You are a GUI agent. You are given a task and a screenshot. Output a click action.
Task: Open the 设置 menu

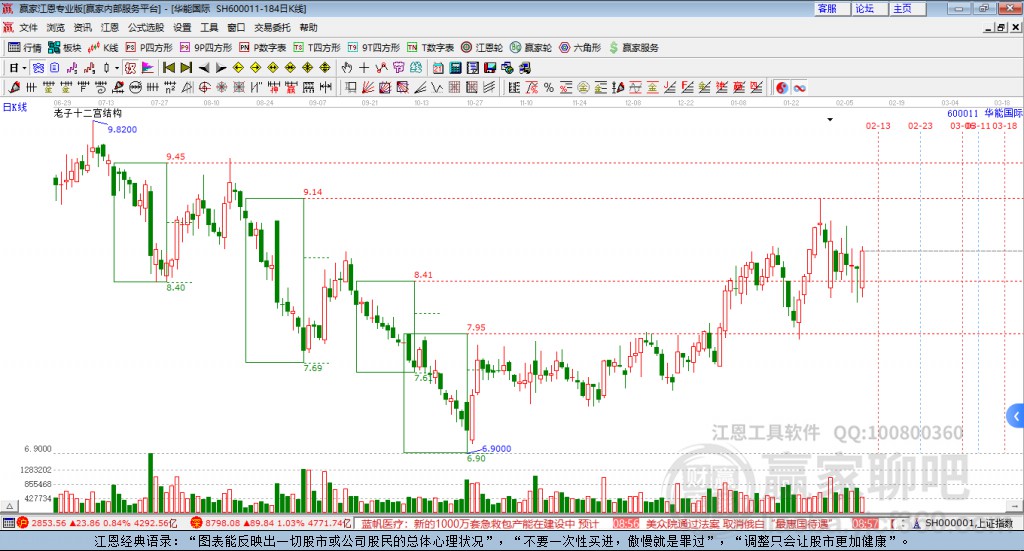click(182, 27)
